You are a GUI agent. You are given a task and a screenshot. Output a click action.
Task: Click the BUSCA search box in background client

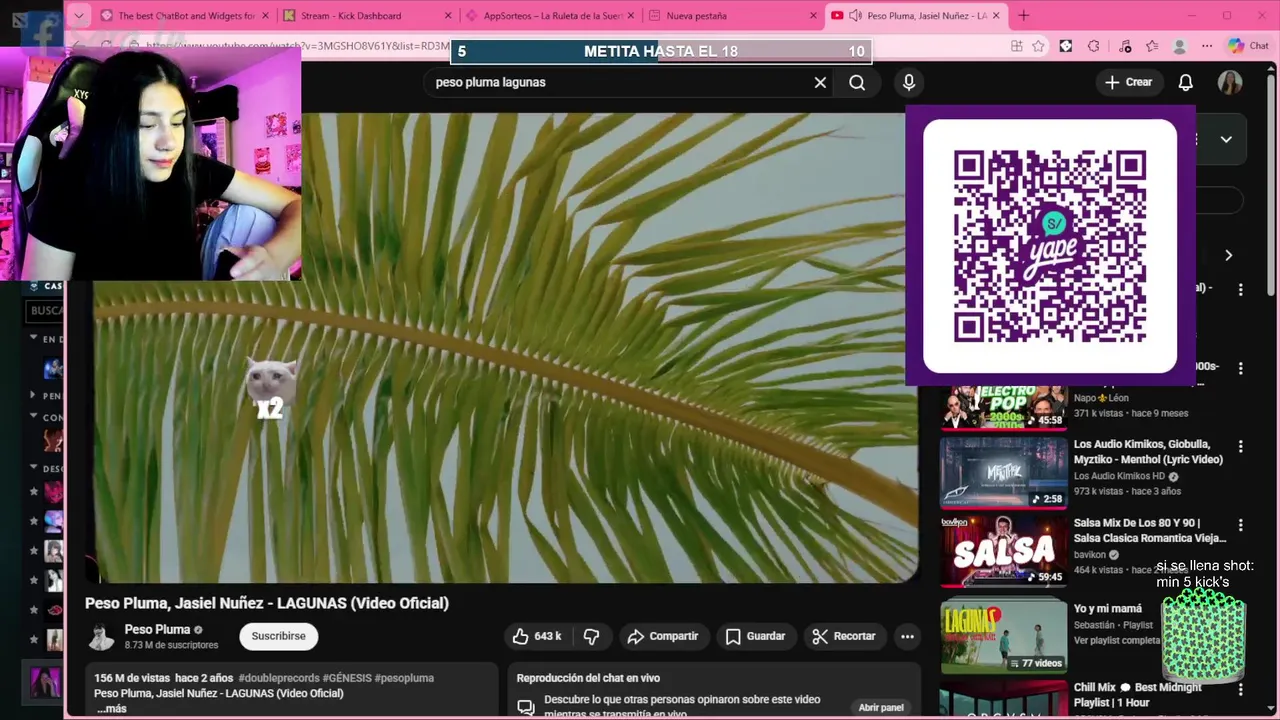pos(46,311)
